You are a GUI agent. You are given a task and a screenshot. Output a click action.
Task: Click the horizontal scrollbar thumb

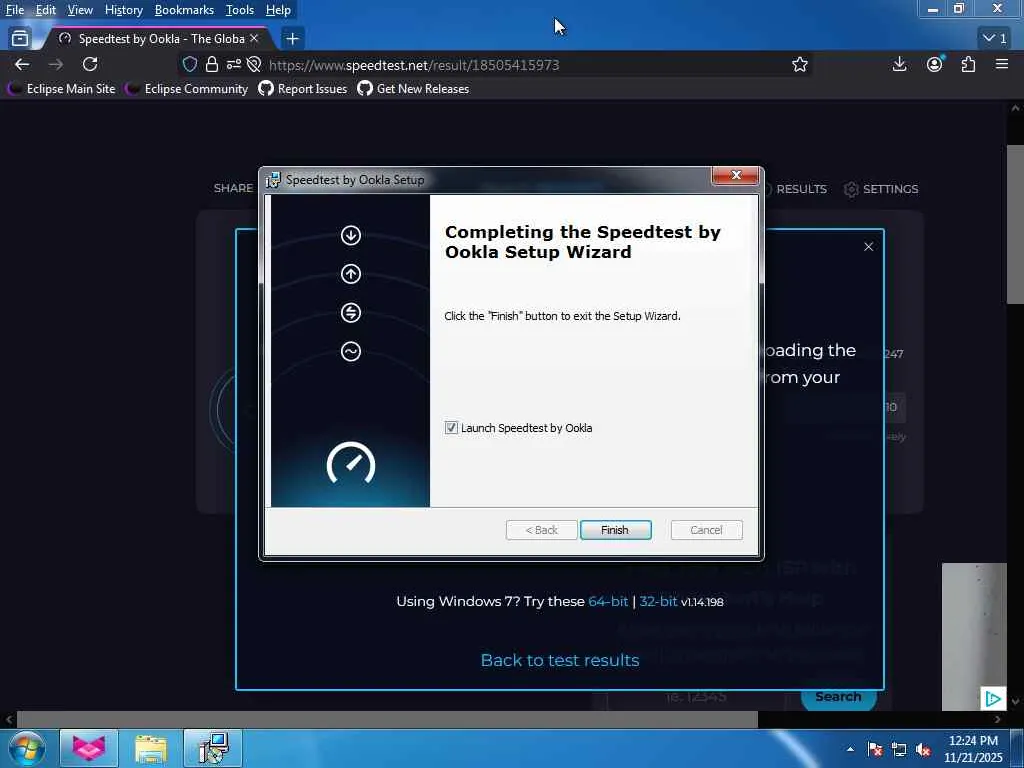point(387,719)
